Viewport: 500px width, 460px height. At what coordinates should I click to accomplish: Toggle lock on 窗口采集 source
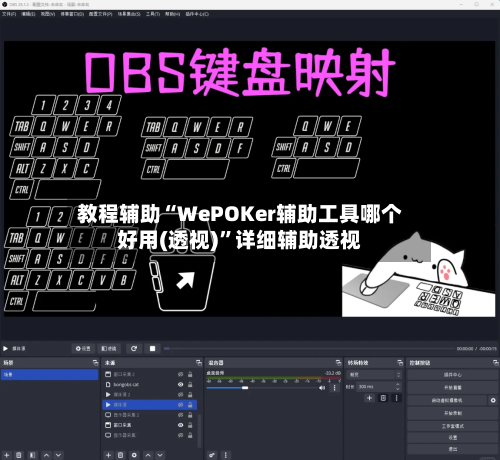pyautogui.click(x=190, y=425)
